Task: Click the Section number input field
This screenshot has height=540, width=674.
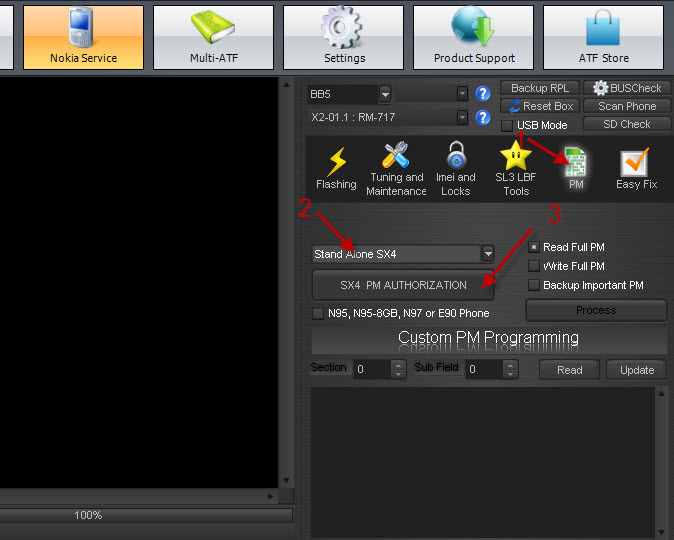Action: 372,369
